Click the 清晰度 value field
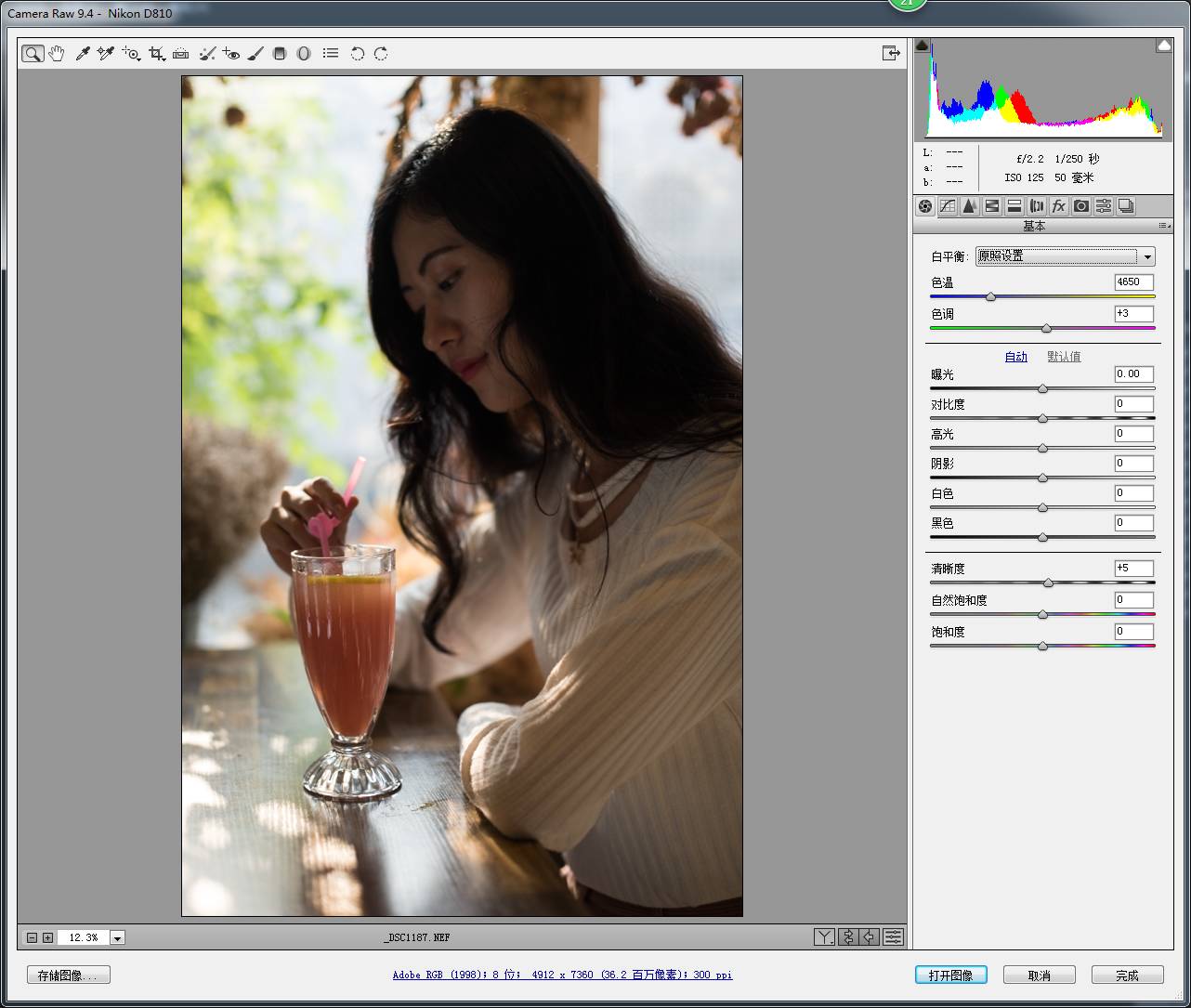 1134,569
